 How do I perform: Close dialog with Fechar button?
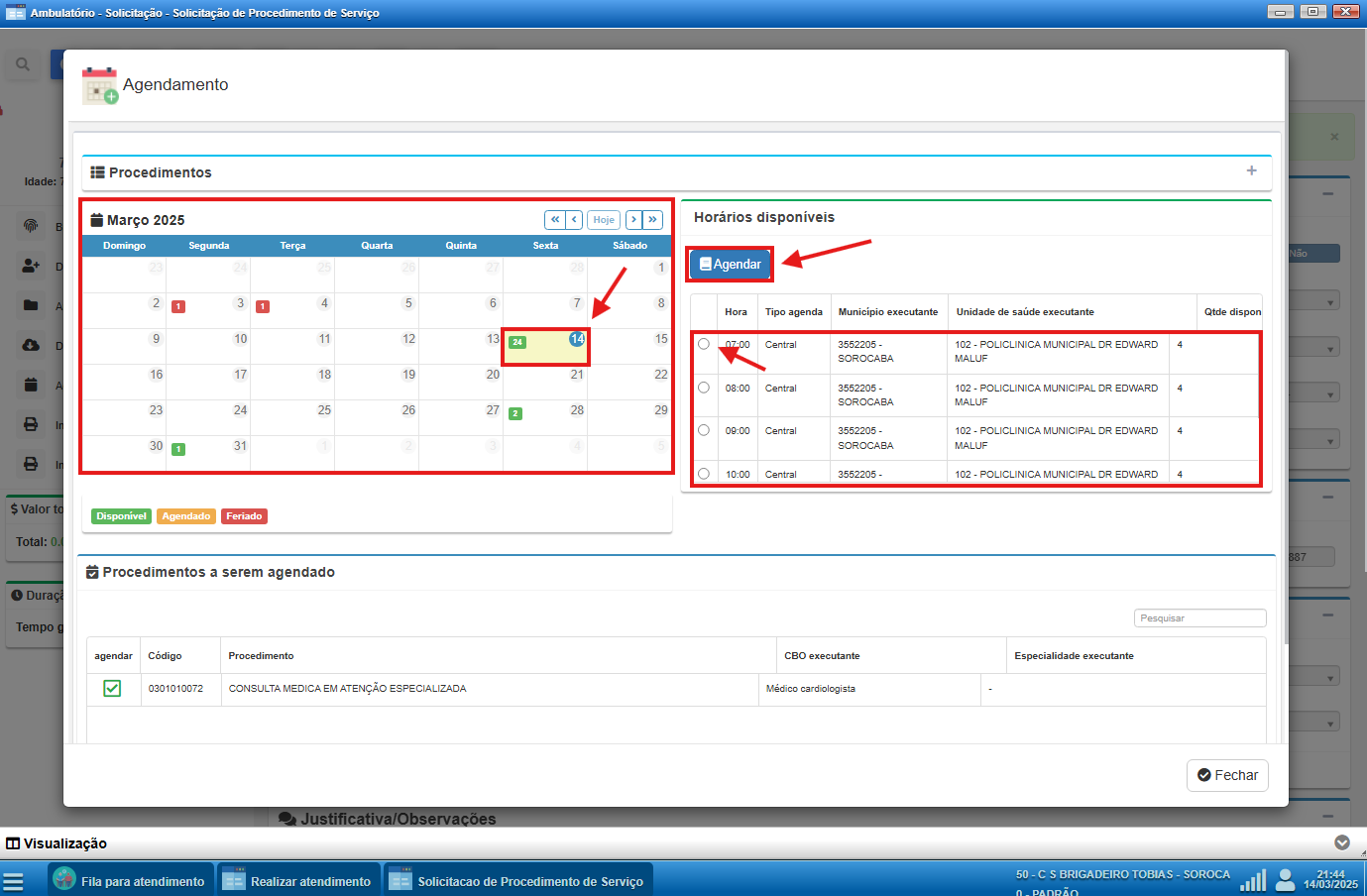click(1227, 775)
